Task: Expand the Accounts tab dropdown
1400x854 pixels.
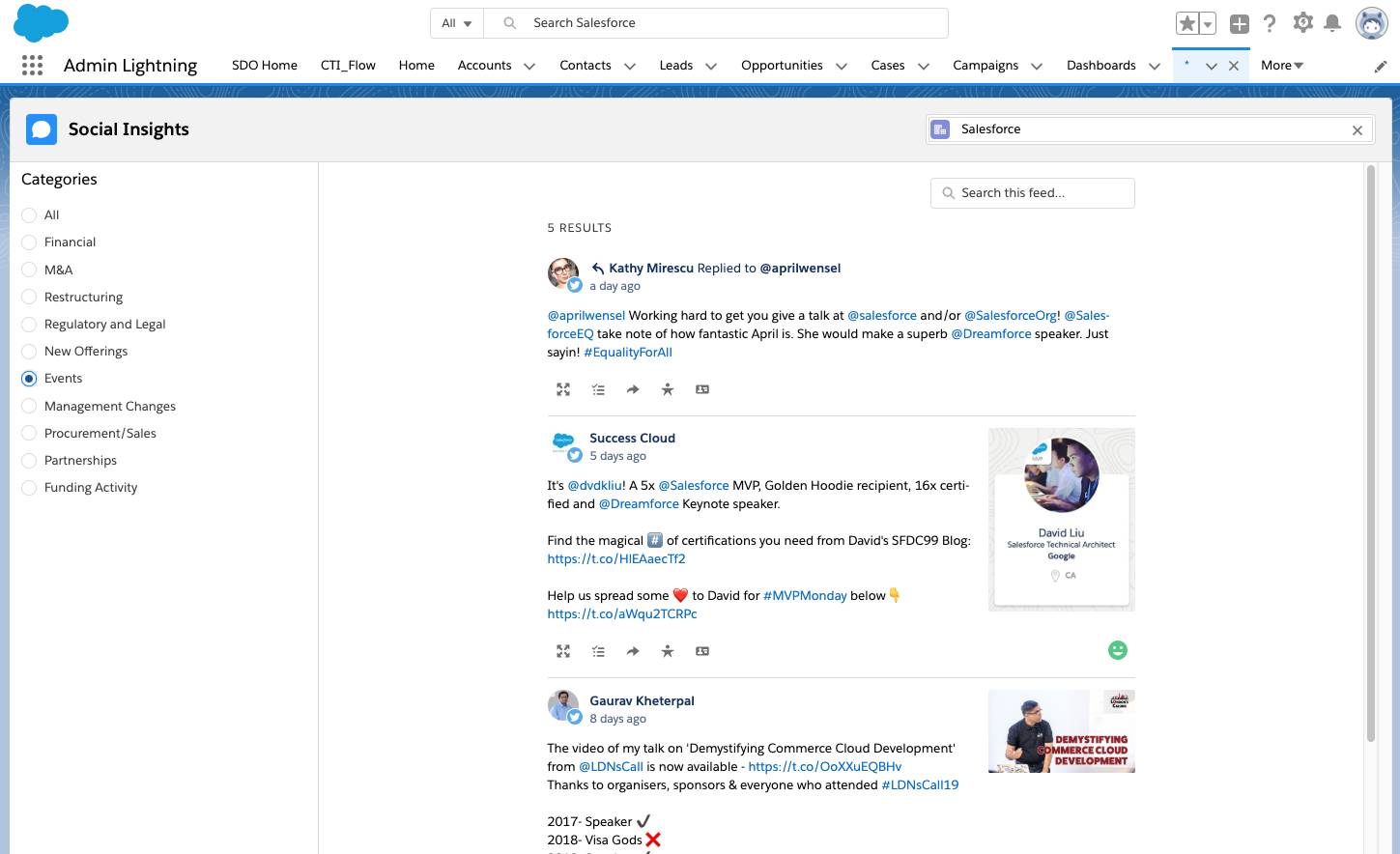Action: pos(529,66)
